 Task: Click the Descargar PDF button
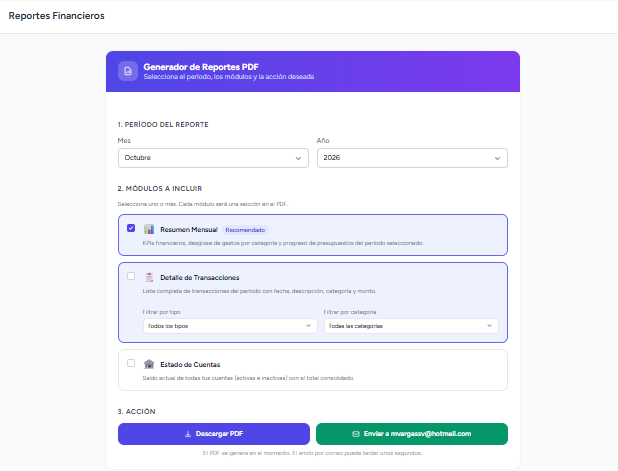tap(214, 434)
